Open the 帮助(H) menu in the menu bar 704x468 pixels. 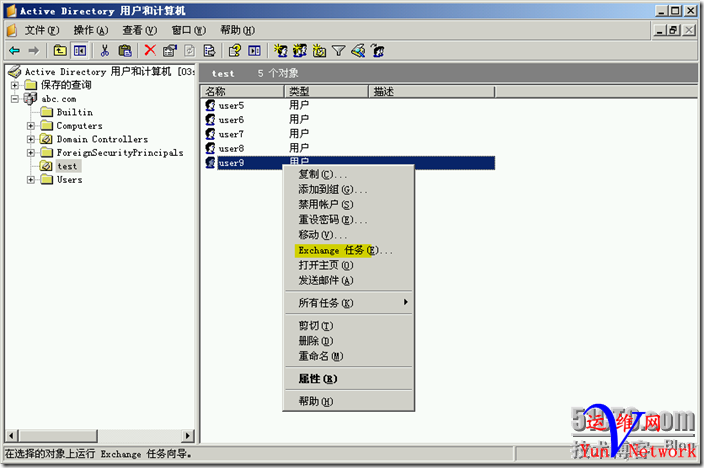click(x=237, y=30)
